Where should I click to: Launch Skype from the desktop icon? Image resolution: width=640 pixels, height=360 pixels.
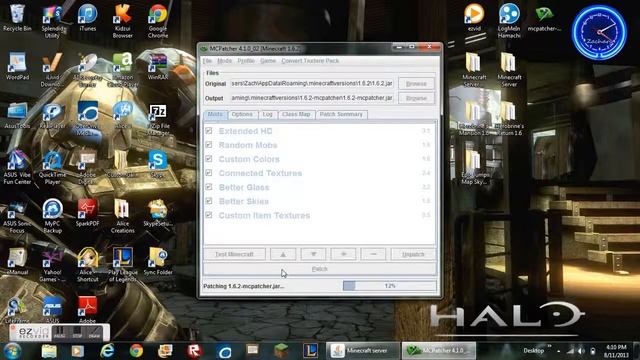[158, 164]
